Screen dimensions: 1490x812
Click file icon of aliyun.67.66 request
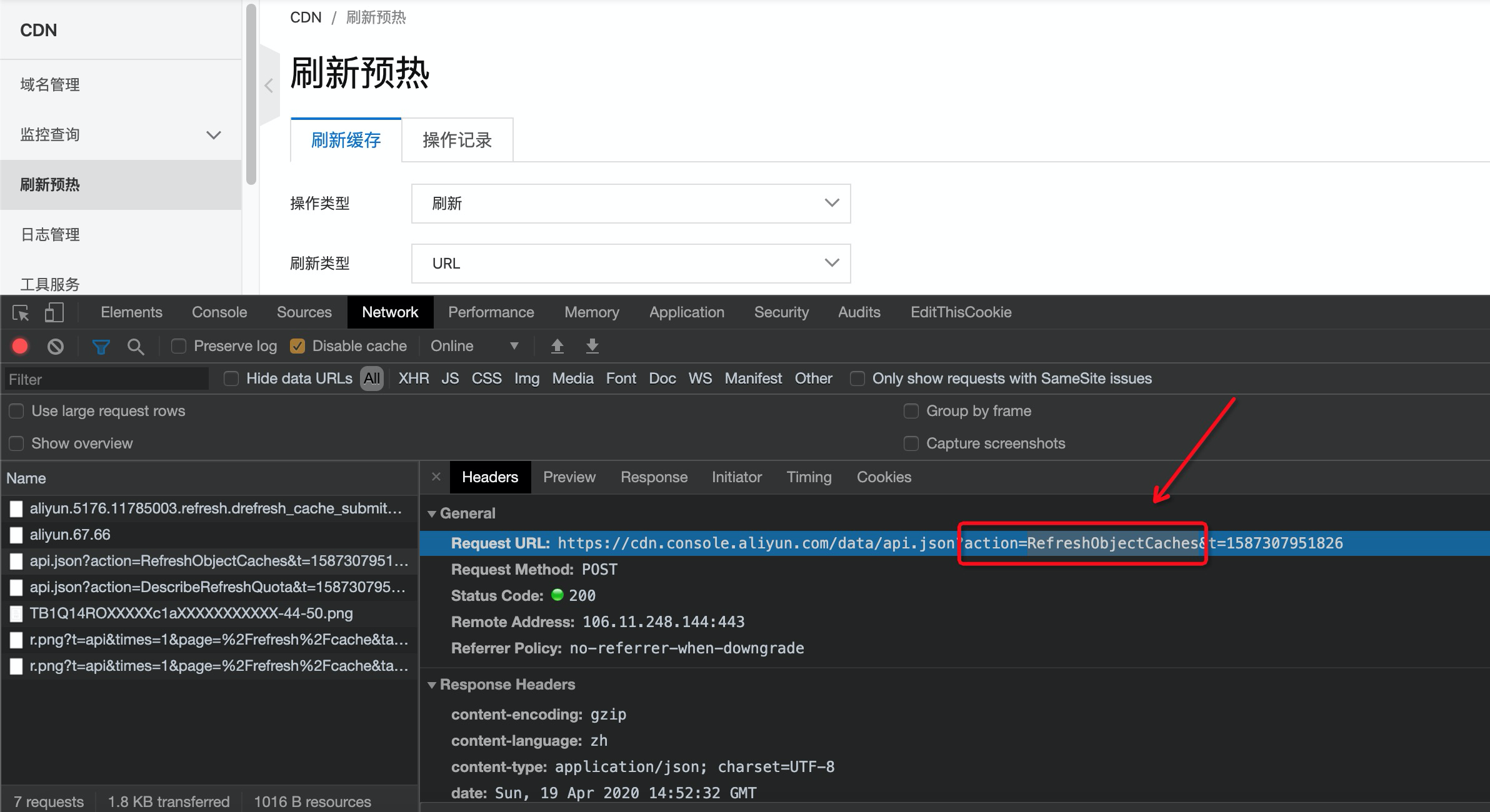[16, 535]
